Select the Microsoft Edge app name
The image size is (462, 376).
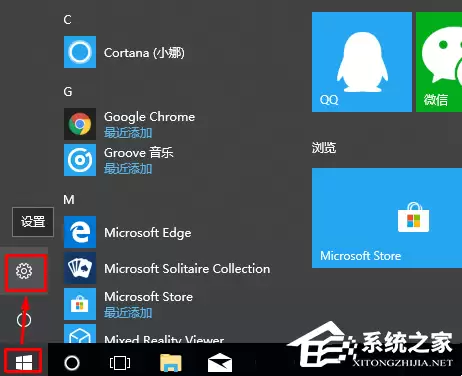(148, 233)
